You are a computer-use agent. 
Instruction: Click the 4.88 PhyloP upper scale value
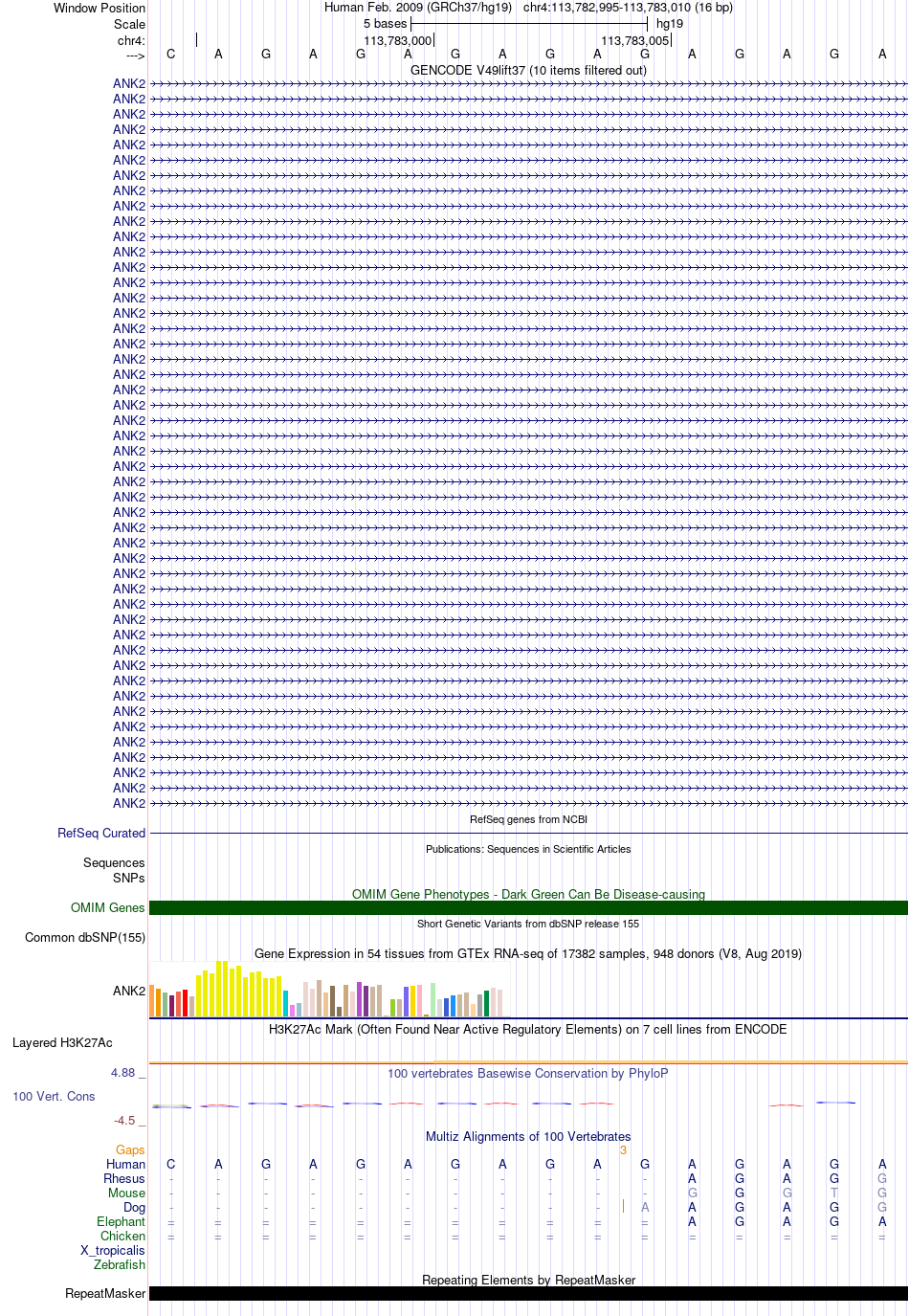(x=123, y=1073)
